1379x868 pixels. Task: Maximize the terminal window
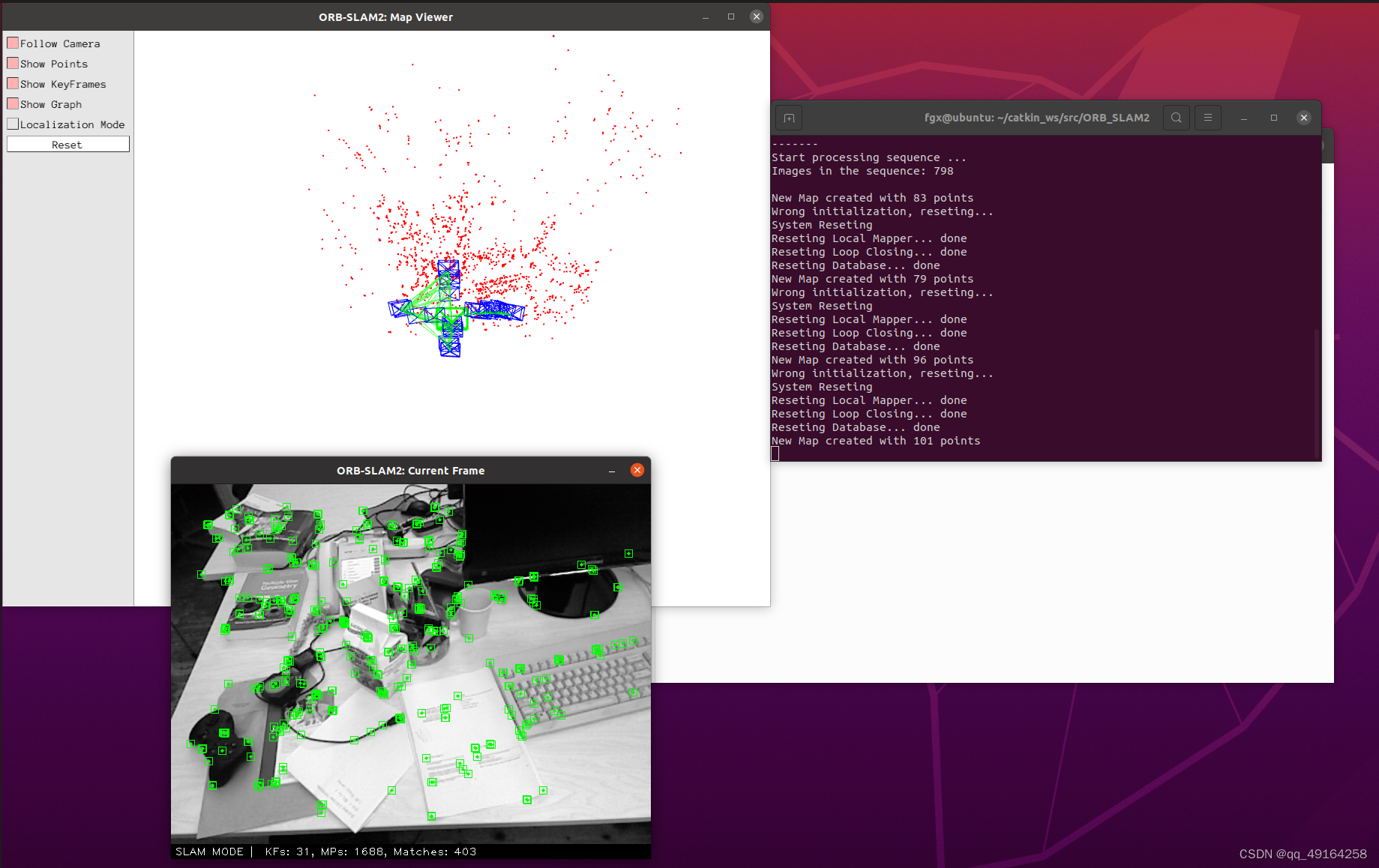pos(1274,117)
